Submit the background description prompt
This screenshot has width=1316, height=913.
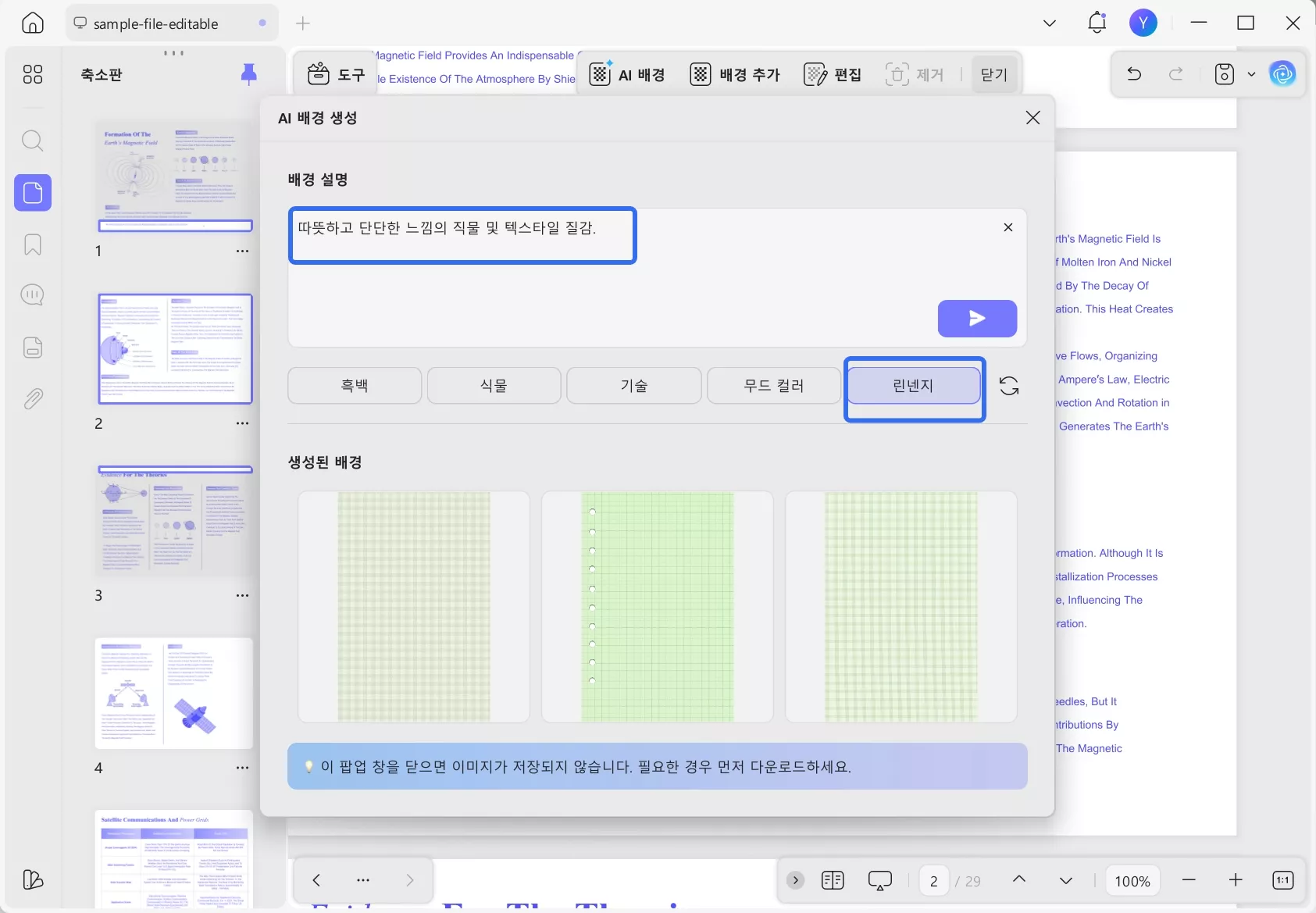(977, 319)
